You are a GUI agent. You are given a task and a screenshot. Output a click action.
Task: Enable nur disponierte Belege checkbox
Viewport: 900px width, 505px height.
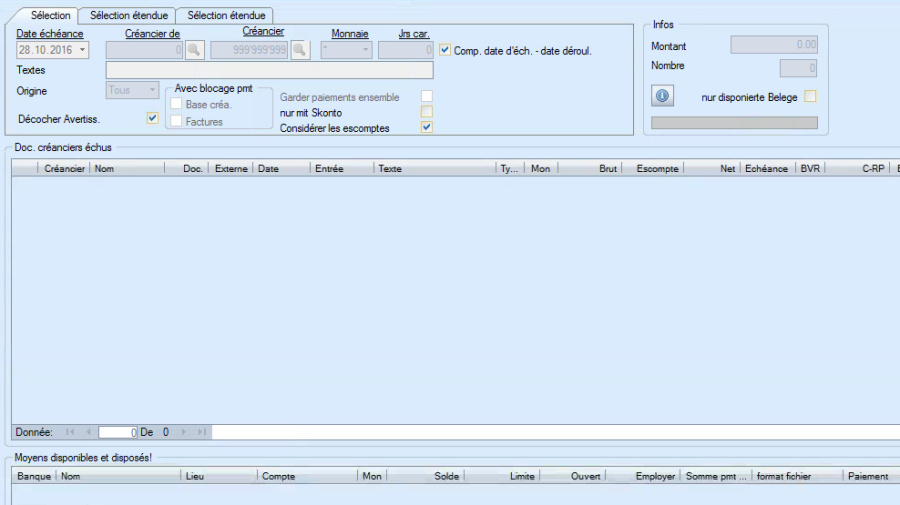(811, 96)
